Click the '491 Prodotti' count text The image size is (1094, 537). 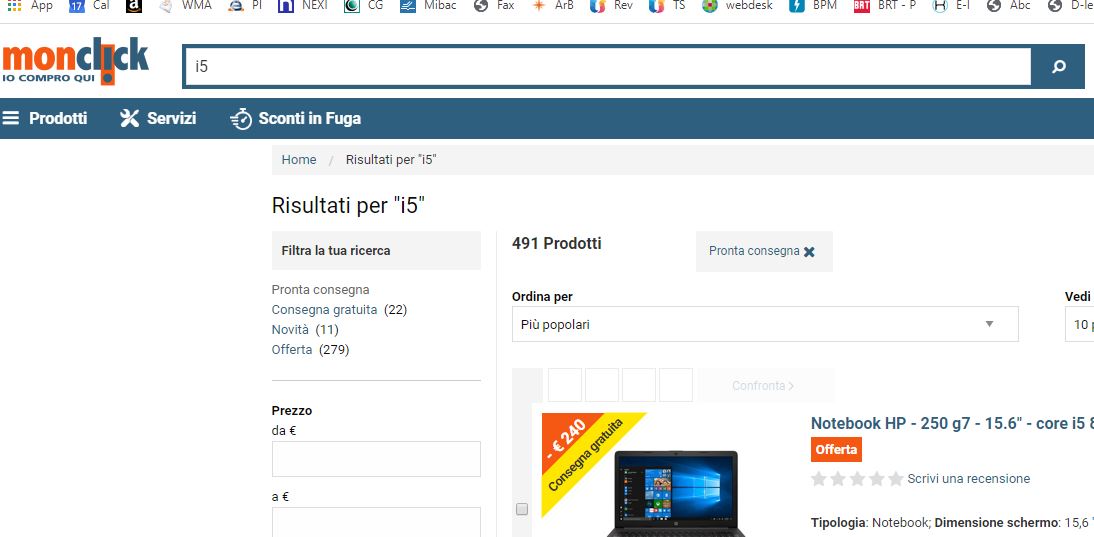[556, 243]
